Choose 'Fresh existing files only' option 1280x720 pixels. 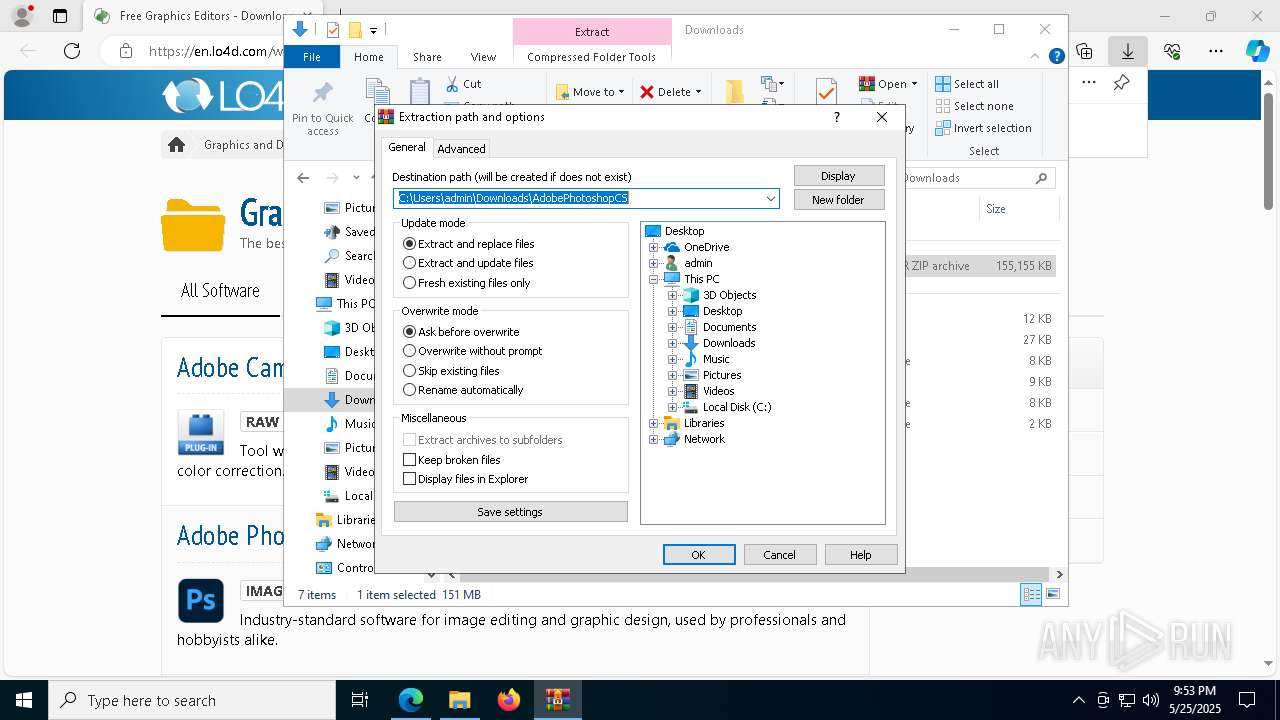click(x=409, y=283)
